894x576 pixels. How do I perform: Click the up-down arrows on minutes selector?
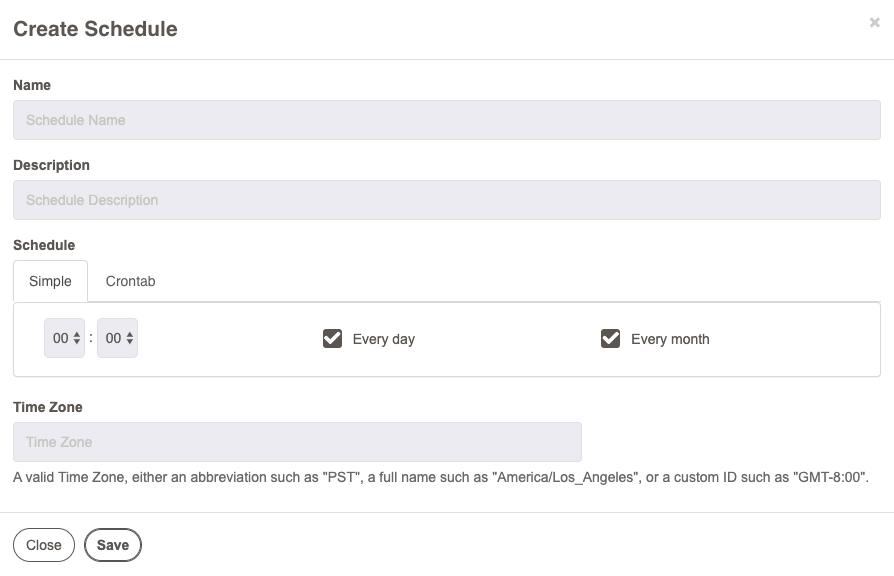click(x=129, y=338)
